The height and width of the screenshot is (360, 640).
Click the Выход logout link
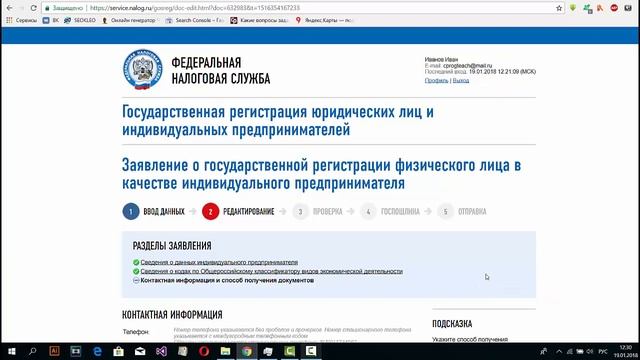[x=461, y=80]
